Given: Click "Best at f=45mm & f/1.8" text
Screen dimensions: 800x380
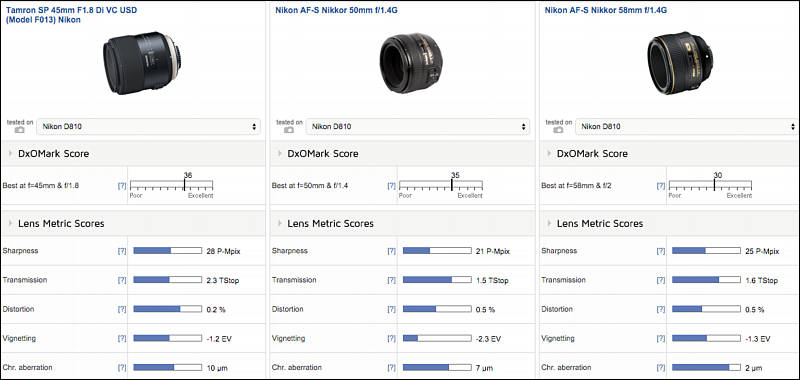Looking at the screenshot, I should tap(41, 186).
